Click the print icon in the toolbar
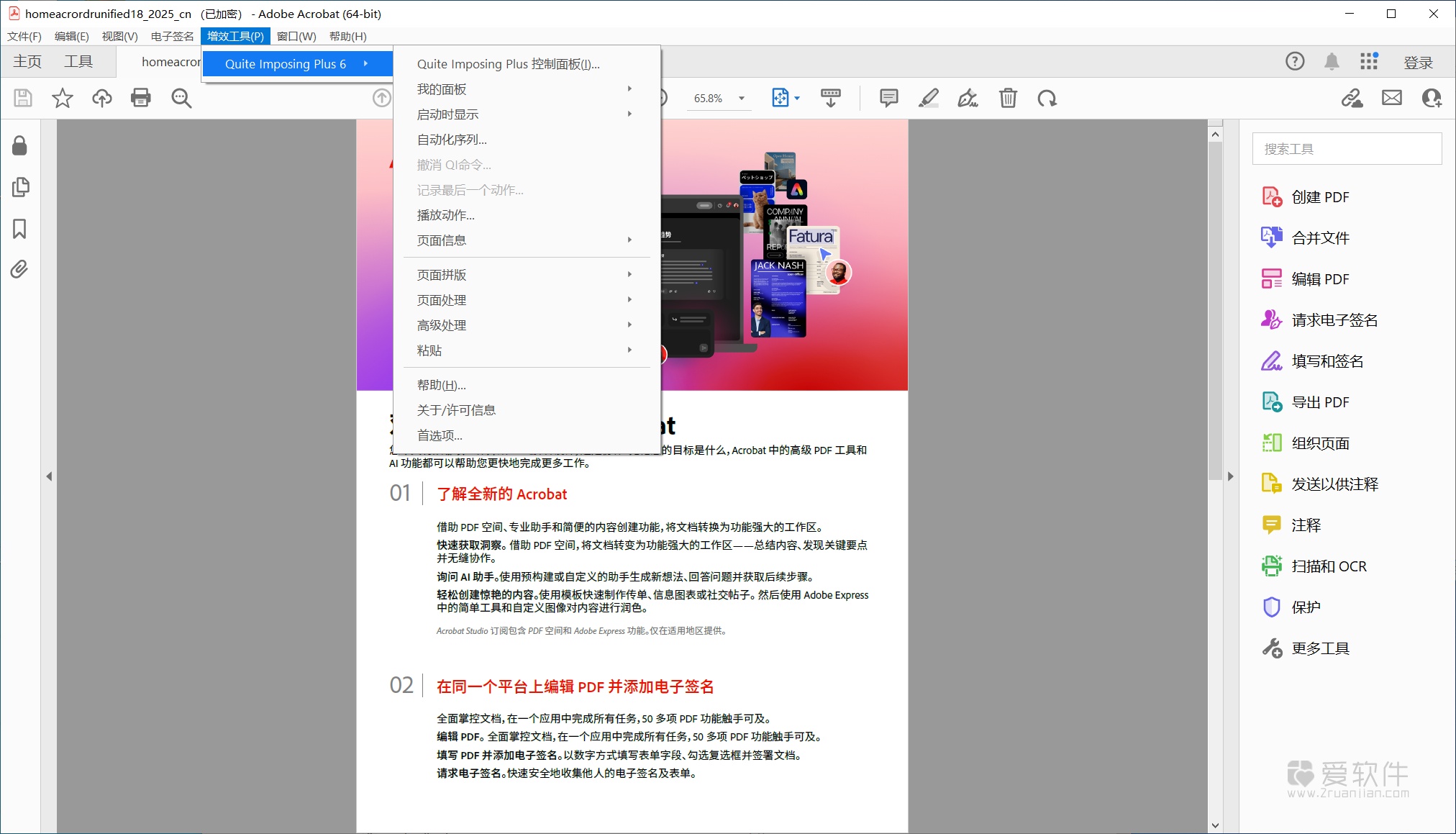Viewport: 1456px width, 834px height. pyautogui.click(x=141, y=98)
